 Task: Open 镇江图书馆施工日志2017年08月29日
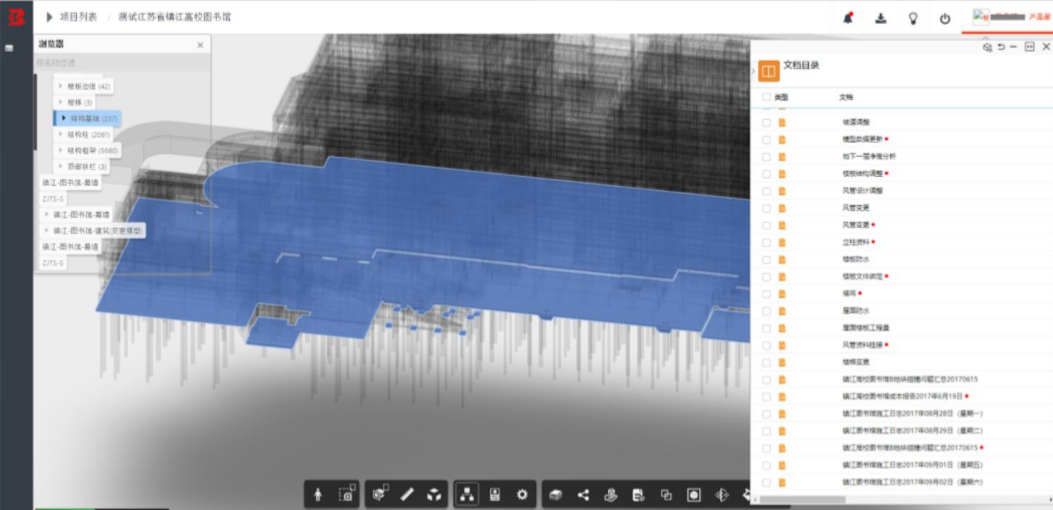click(913, 430)
